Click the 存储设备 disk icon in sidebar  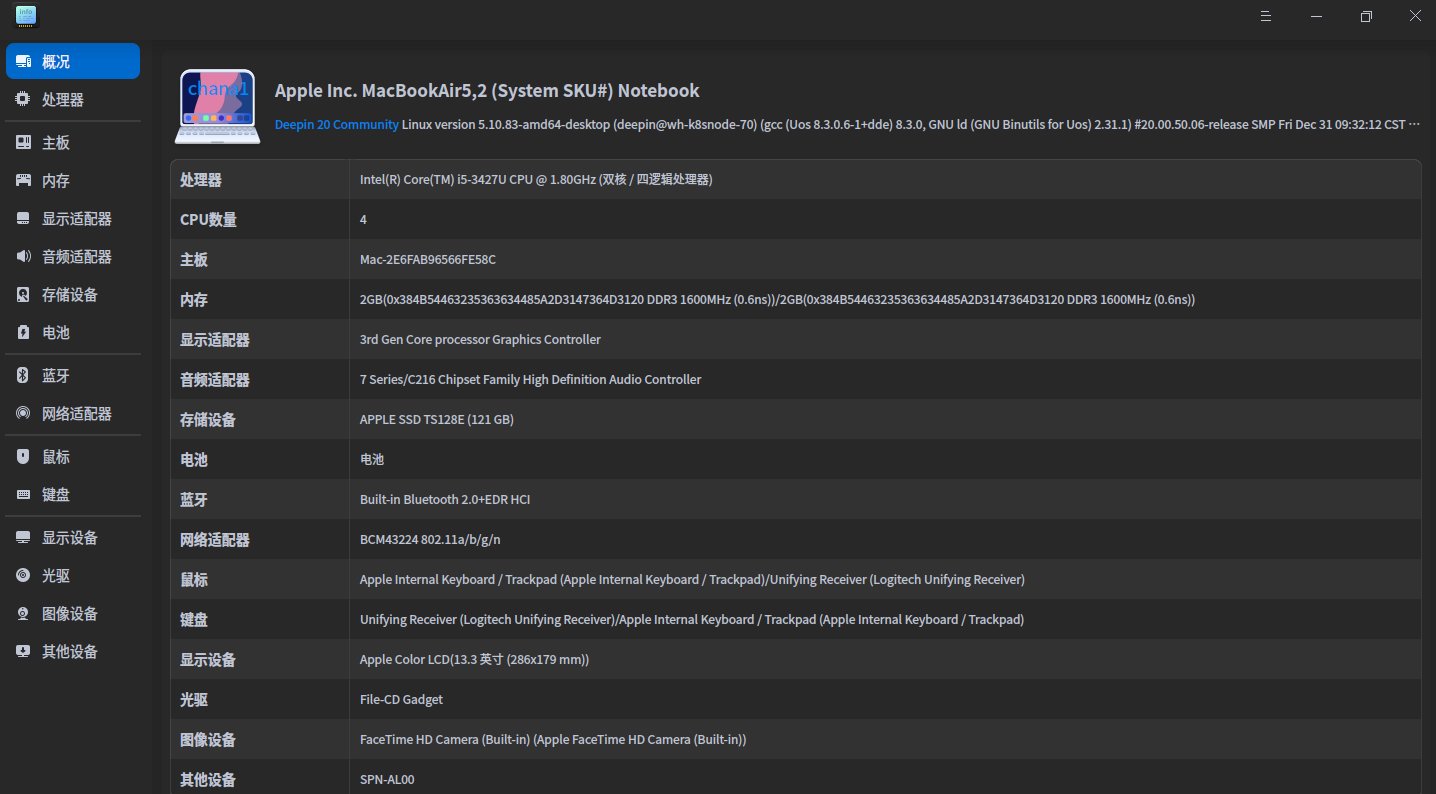pyautogui.click(x=24, y=295)
